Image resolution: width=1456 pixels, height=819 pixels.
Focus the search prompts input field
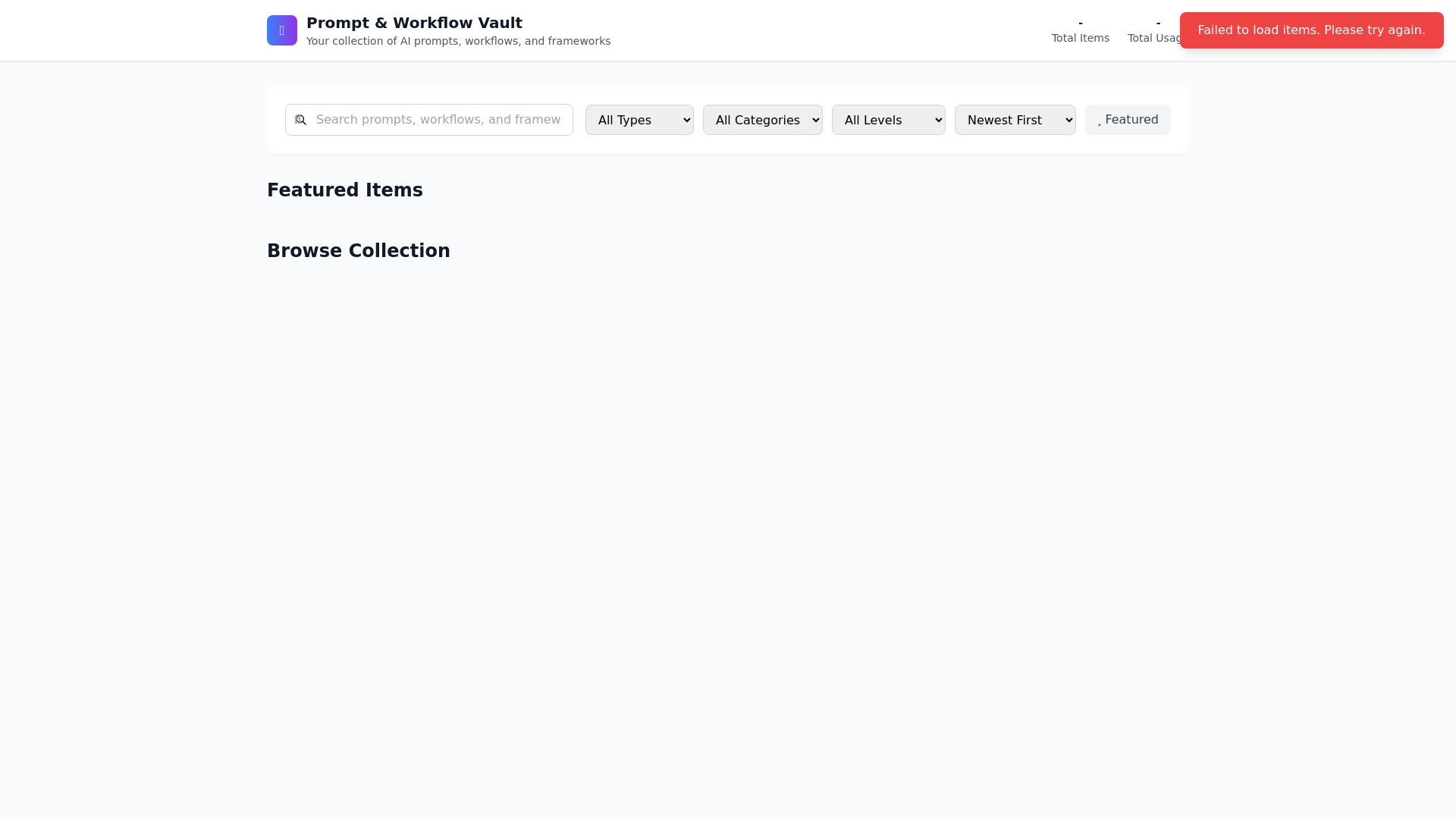pyautogui.click(x=429, y=120)
